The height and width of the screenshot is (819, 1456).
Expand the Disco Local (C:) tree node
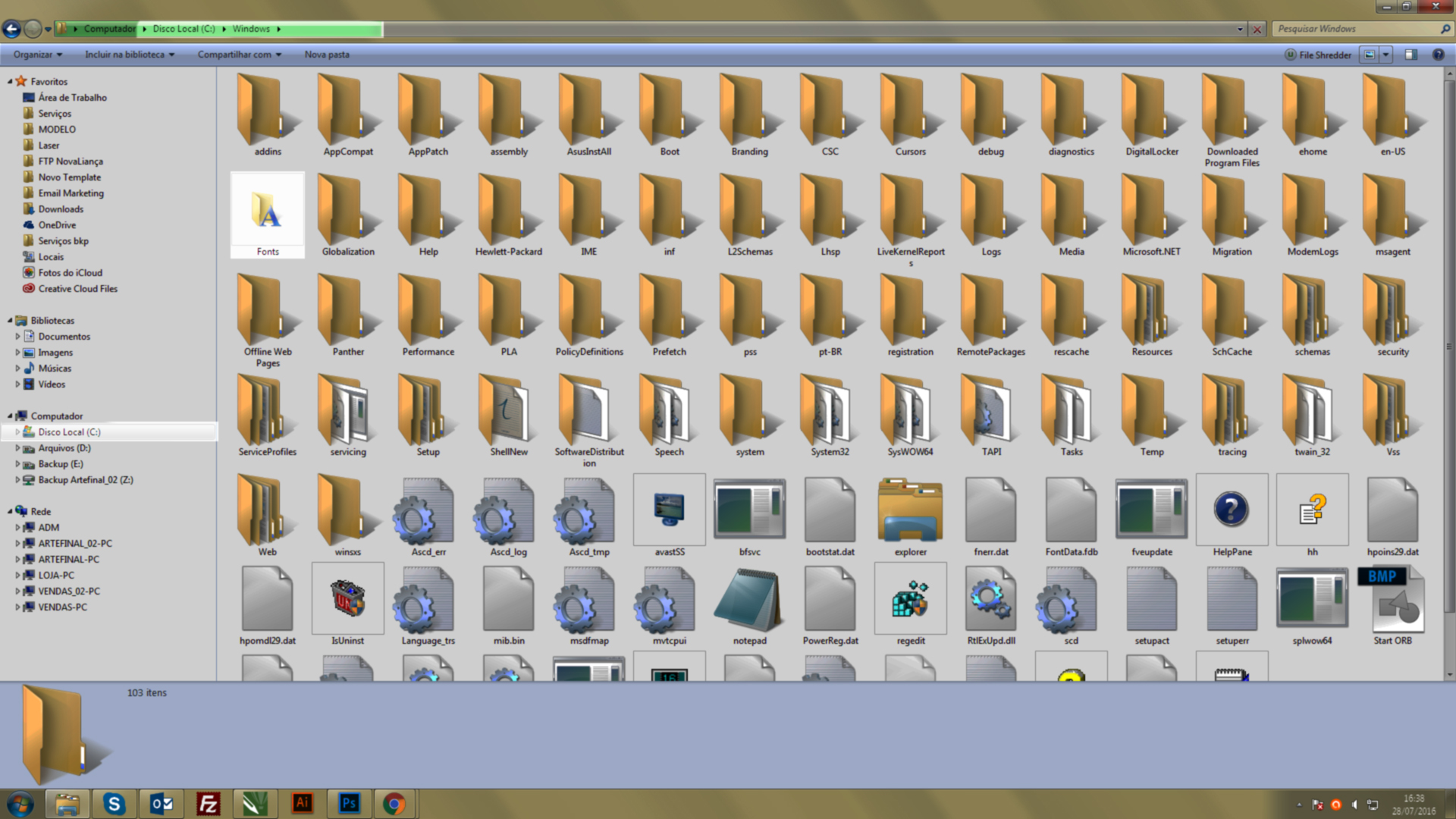(x=17, y=432)
